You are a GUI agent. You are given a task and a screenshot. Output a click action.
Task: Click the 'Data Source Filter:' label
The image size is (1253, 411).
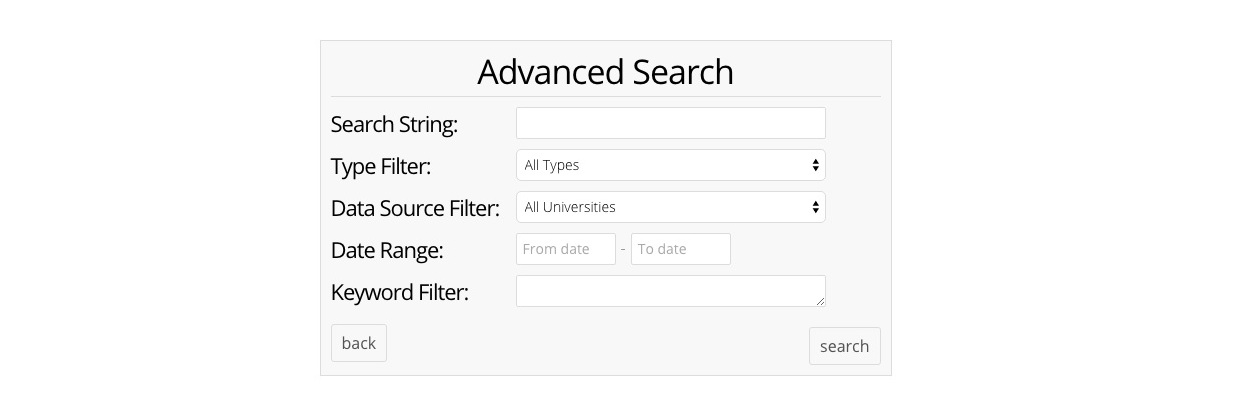tap(414, 209)
